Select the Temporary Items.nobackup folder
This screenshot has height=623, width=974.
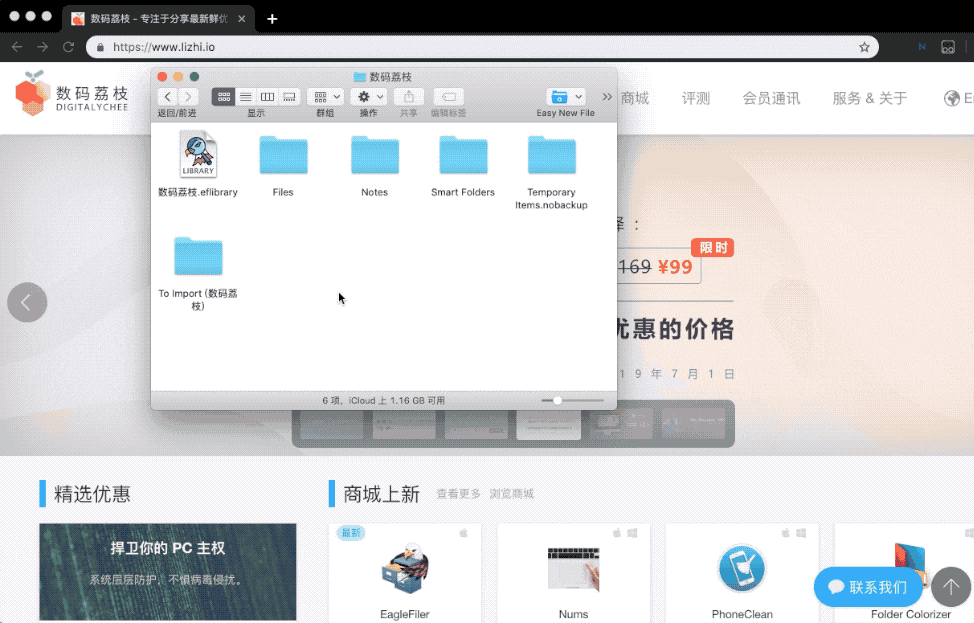click(551, 172)
